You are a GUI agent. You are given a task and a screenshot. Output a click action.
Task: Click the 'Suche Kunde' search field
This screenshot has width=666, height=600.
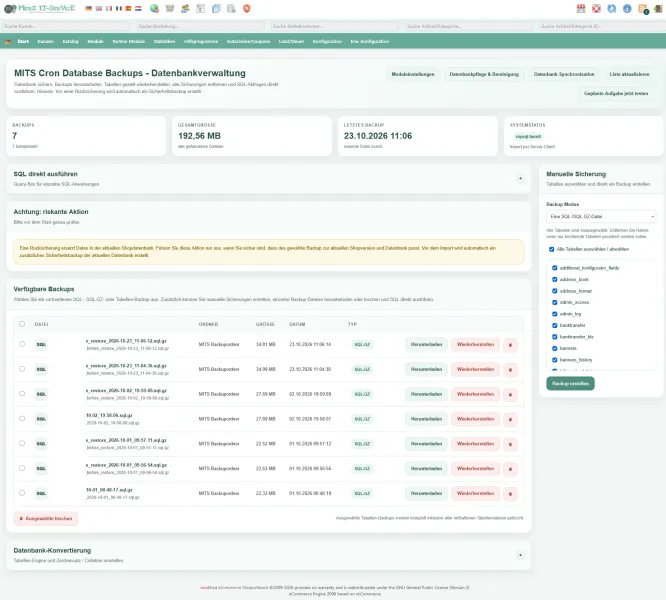click(66, 26)
